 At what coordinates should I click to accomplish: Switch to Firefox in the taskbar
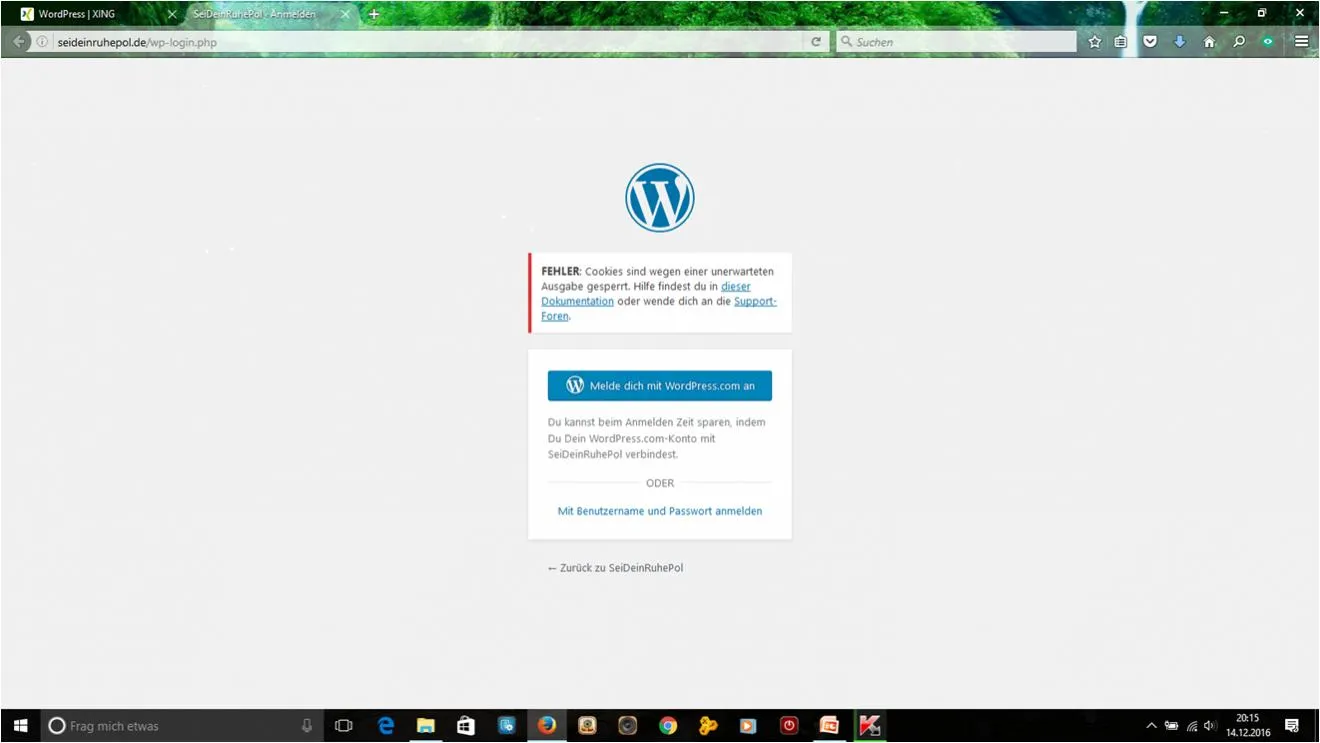click(x=547, y=726)
